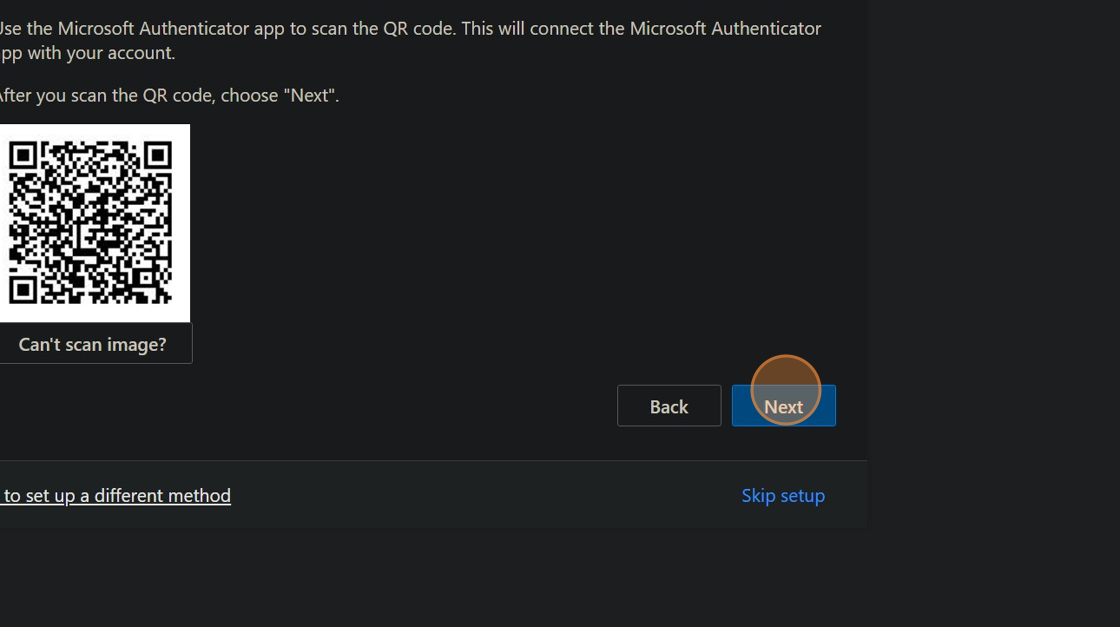Click the center of the QR code

(91, 223)
